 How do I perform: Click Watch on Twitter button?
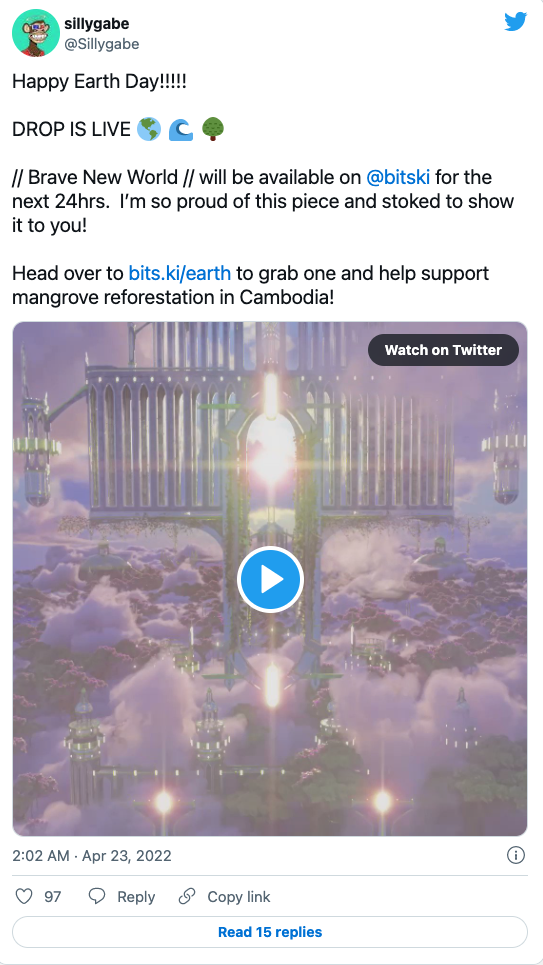443,350
